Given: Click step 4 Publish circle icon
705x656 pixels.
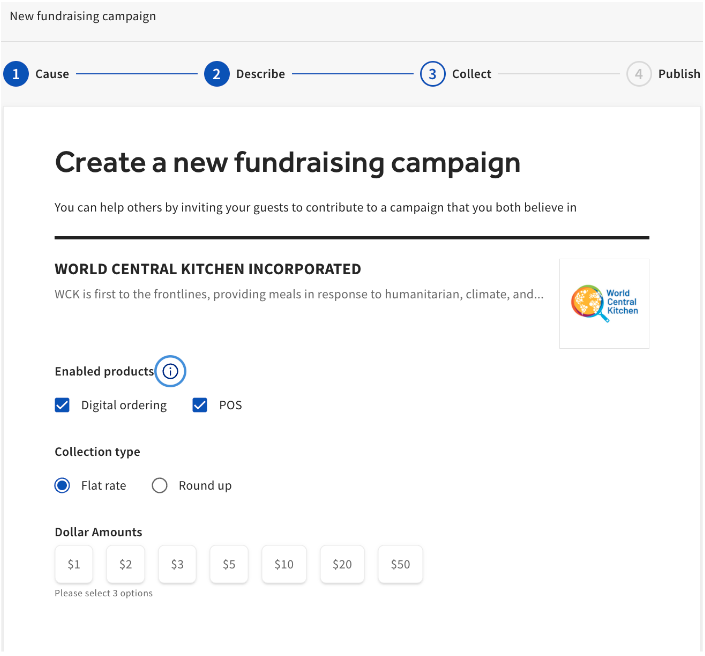Looking at the screenshot, I should (639, 74).
